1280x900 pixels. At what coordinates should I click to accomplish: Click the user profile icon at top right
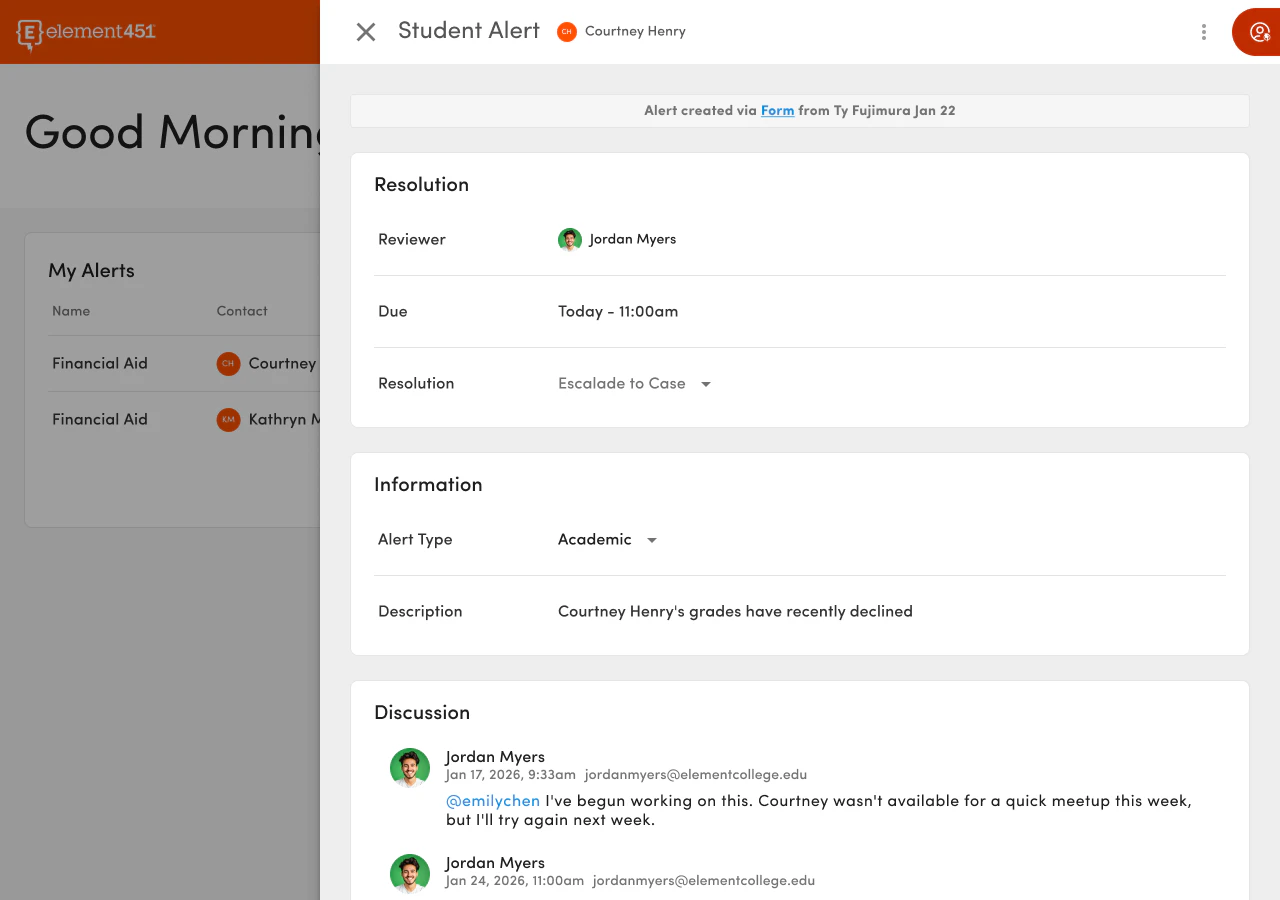[1259, 32]
